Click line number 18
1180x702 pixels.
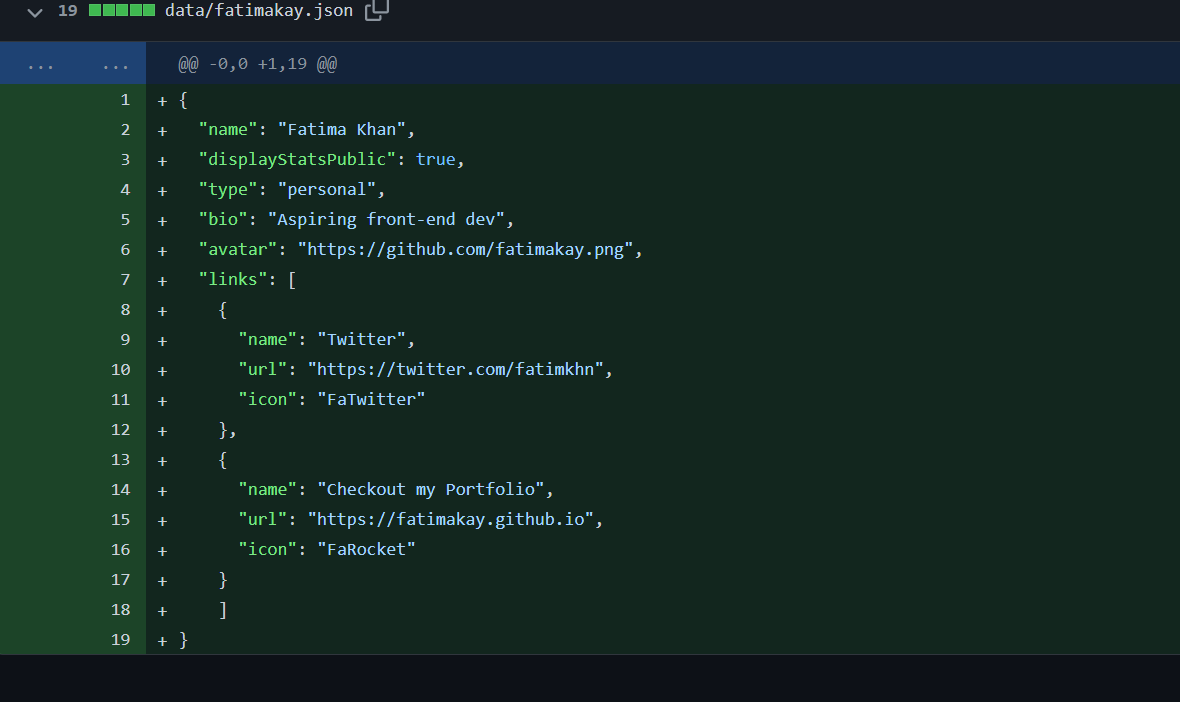(120, 610)
